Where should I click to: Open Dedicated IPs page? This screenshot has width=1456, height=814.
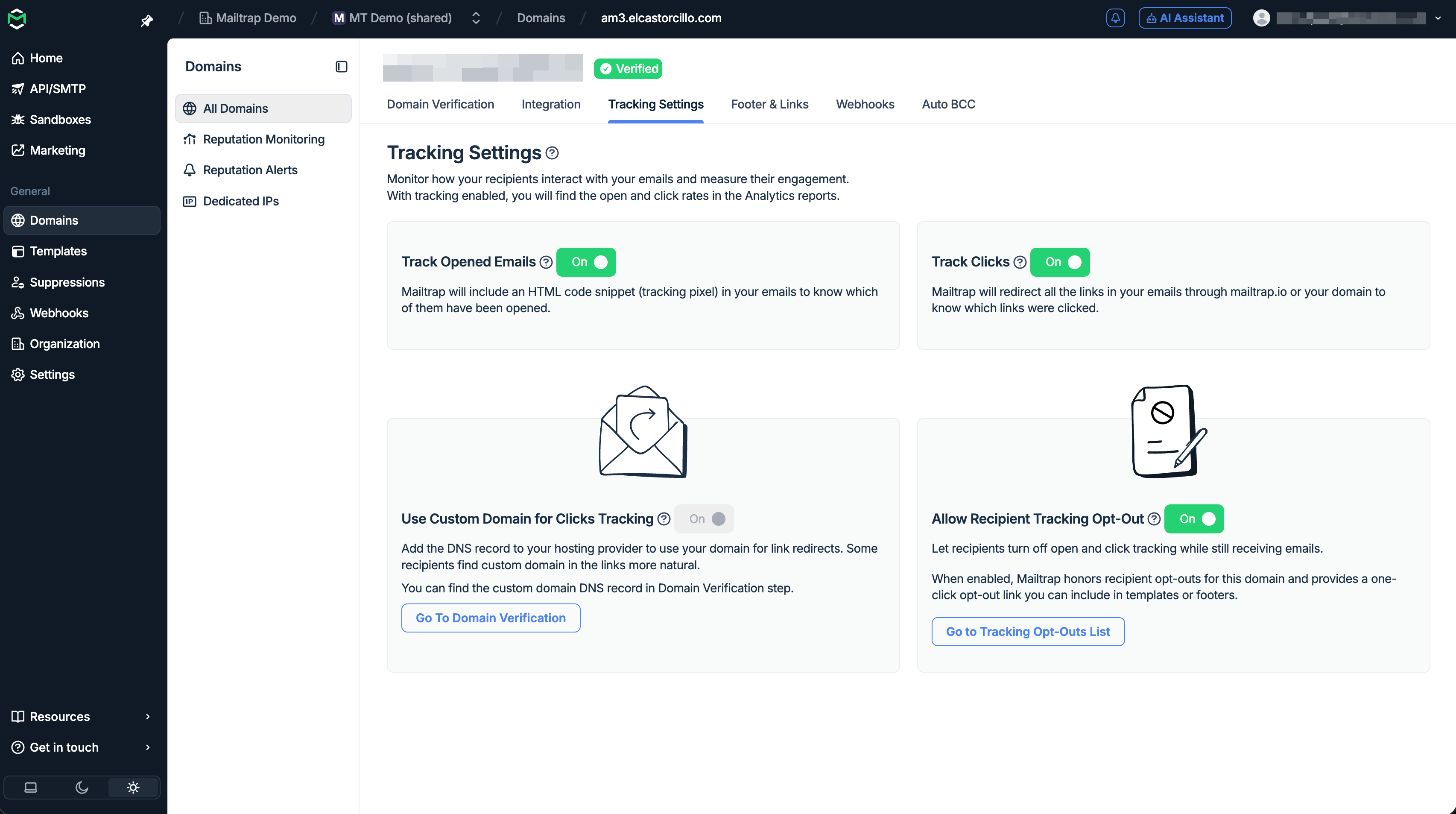pos(263,201)
